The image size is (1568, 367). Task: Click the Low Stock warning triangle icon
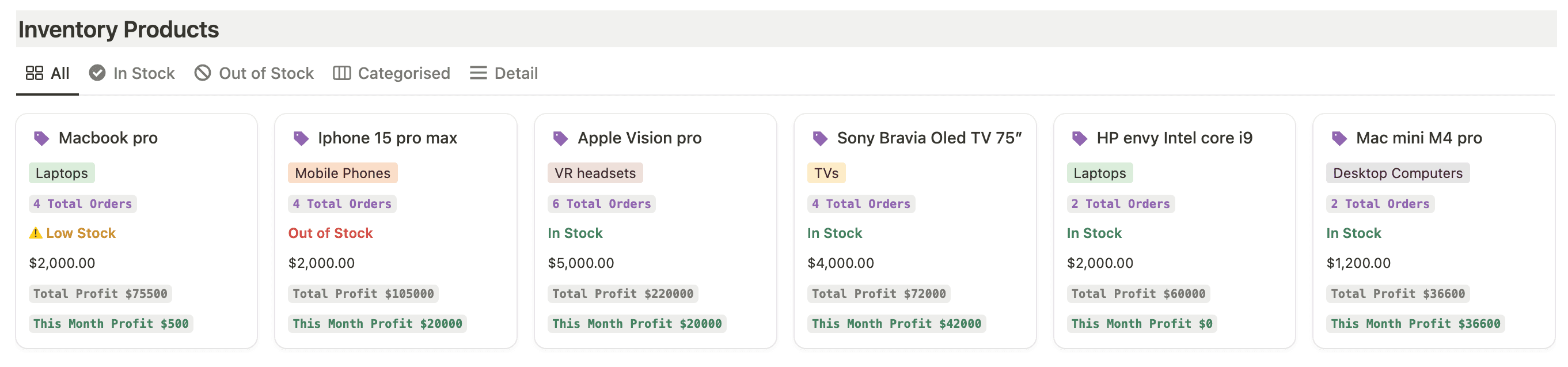36,233
